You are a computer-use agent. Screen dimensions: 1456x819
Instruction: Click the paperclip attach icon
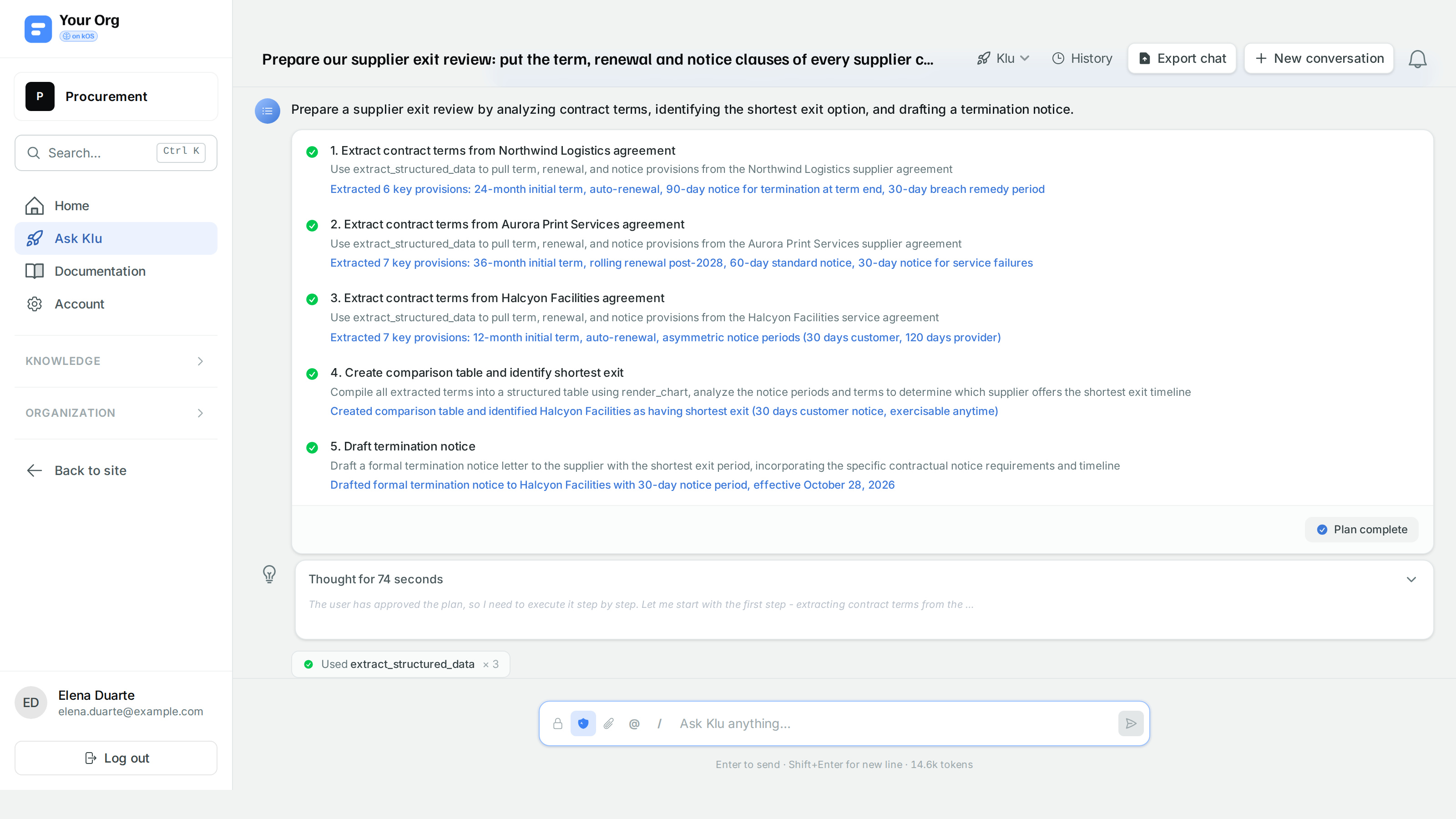pos(609,723)
